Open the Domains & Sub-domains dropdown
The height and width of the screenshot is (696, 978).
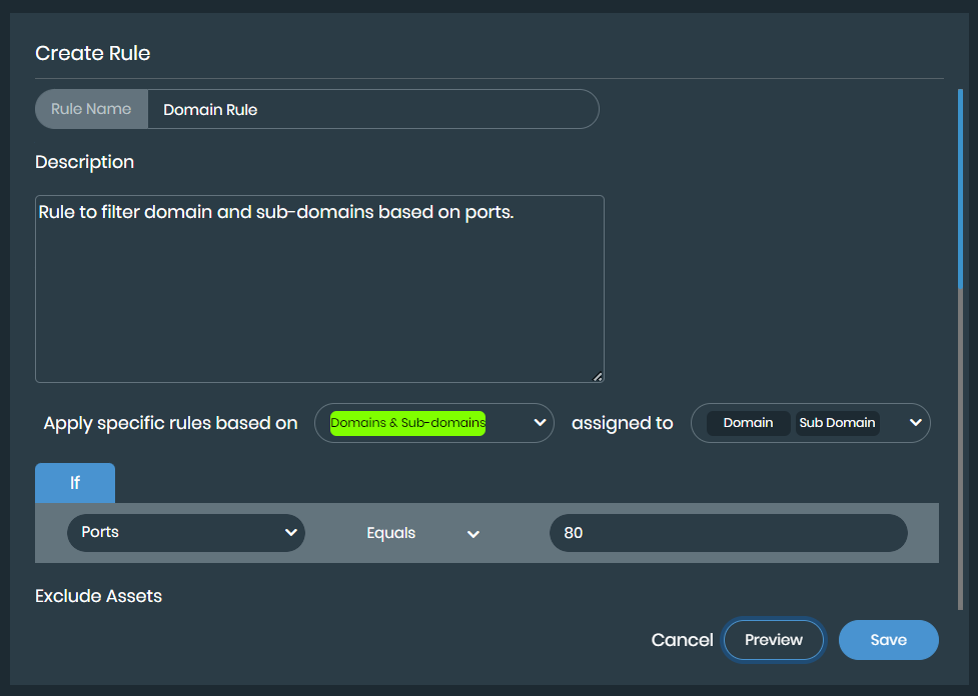(x=434, y=423)
